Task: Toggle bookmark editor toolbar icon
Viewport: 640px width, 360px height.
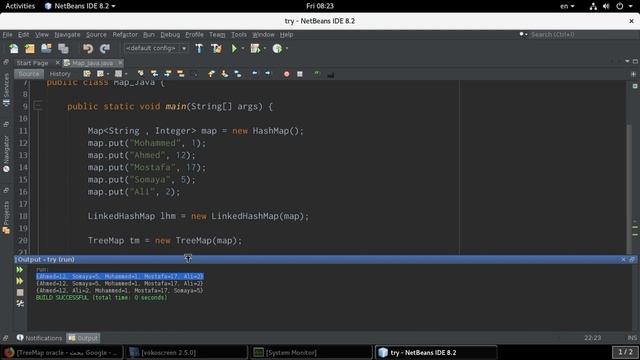Action: 238,74
